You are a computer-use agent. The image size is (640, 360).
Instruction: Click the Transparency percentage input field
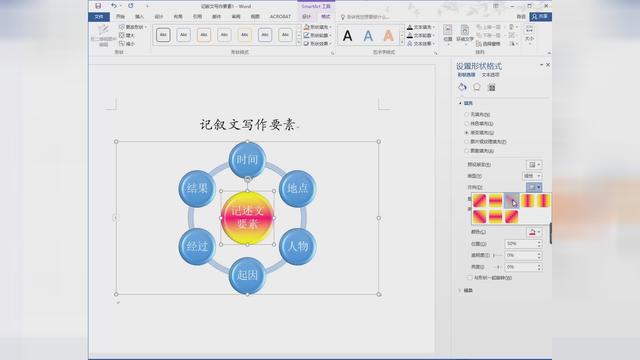pyautogui.click(x=523, y=255)
